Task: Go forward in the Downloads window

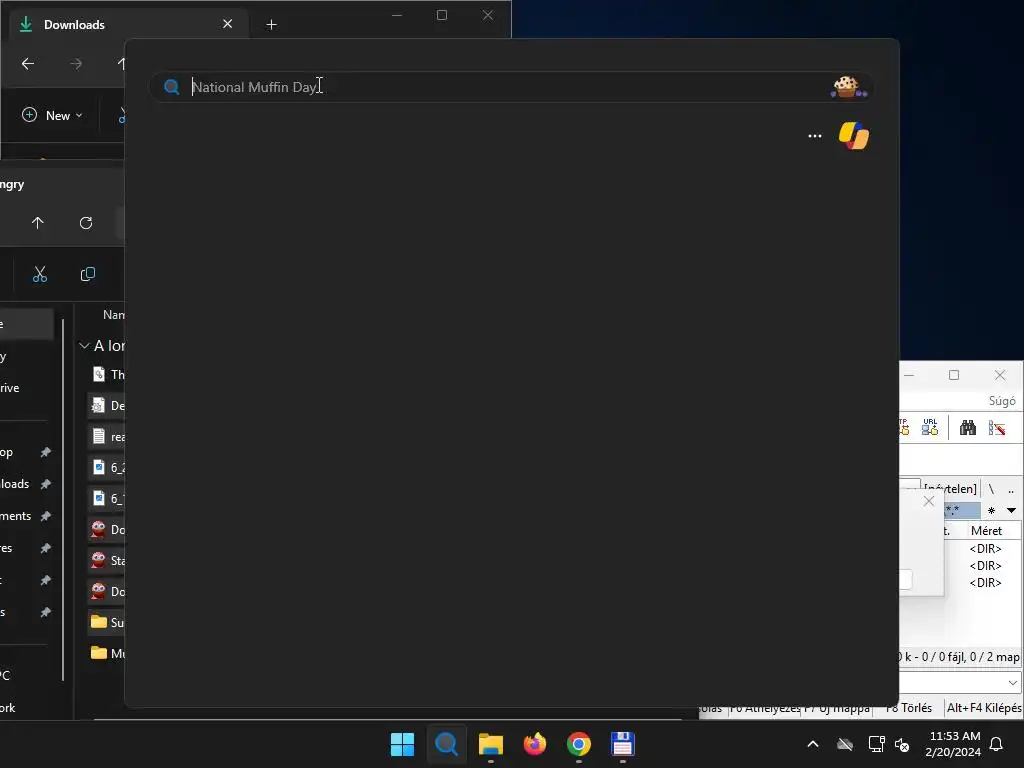Action: pos(76,63)
